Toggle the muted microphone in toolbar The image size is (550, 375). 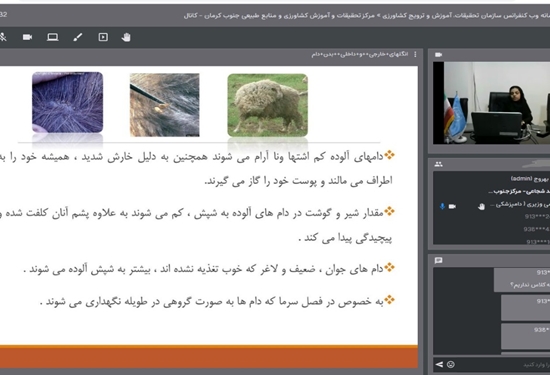coord(2,37)
